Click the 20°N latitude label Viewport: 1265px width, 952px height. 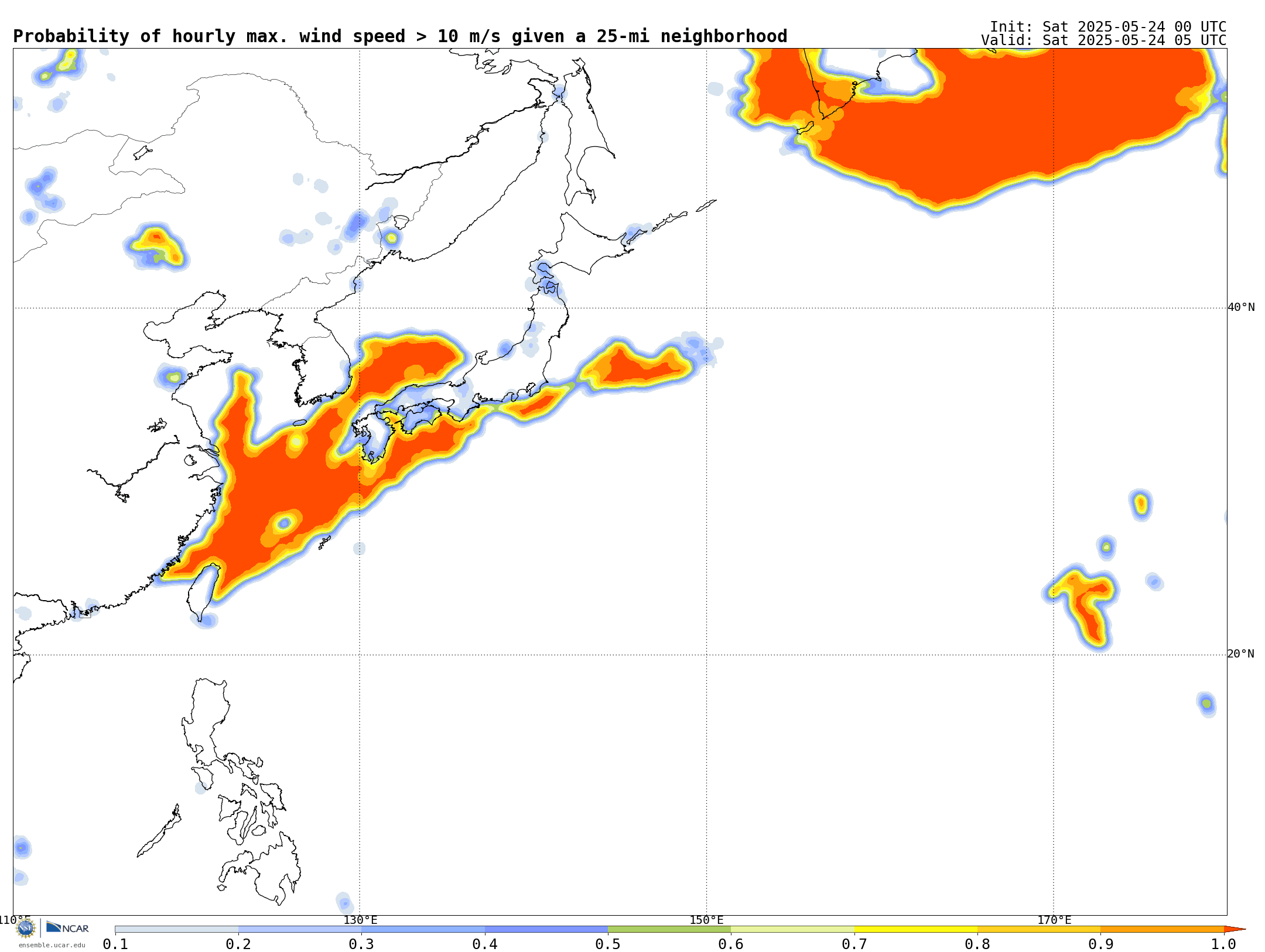pos(1241,654)
